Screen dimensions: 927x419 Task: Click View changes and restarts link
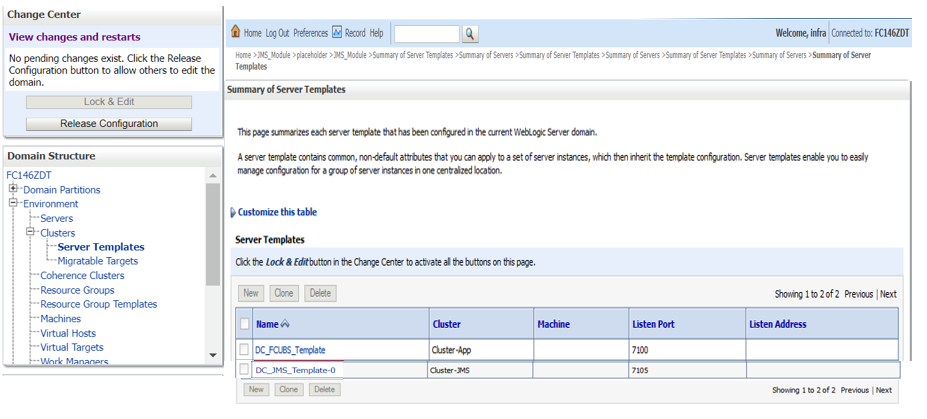click(x=74, y=37)
